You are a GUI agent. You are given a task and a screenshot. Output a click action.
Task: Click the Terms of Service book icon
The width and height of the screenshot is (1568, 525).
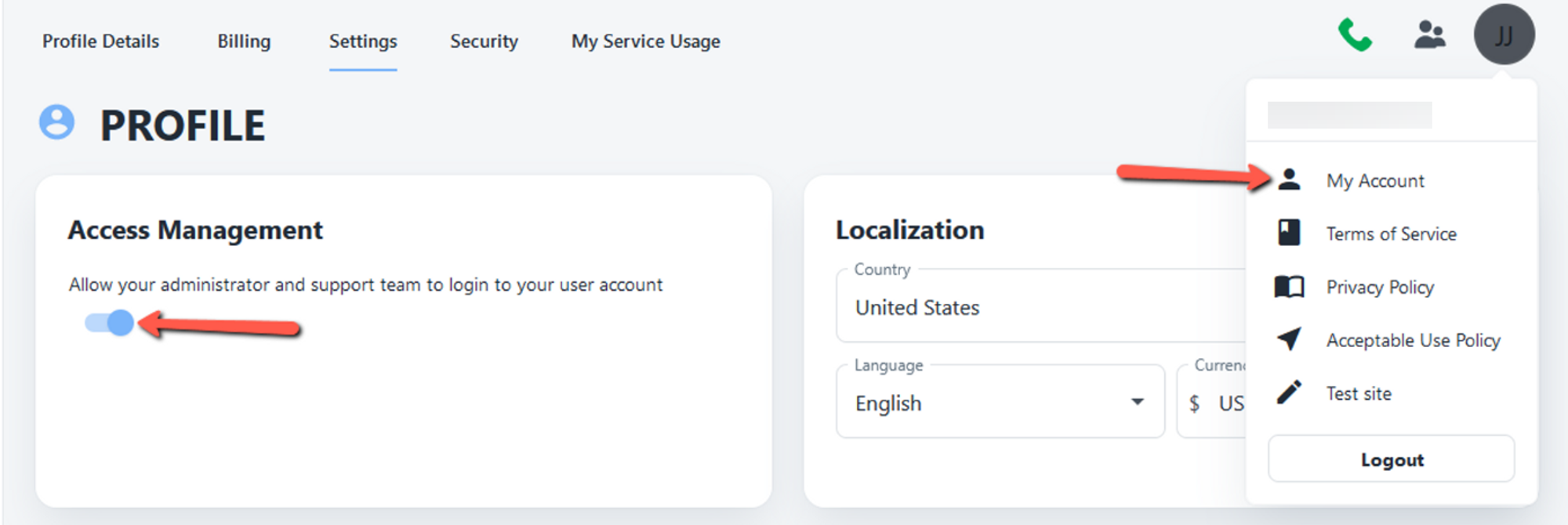click(x=1289, y=233)
